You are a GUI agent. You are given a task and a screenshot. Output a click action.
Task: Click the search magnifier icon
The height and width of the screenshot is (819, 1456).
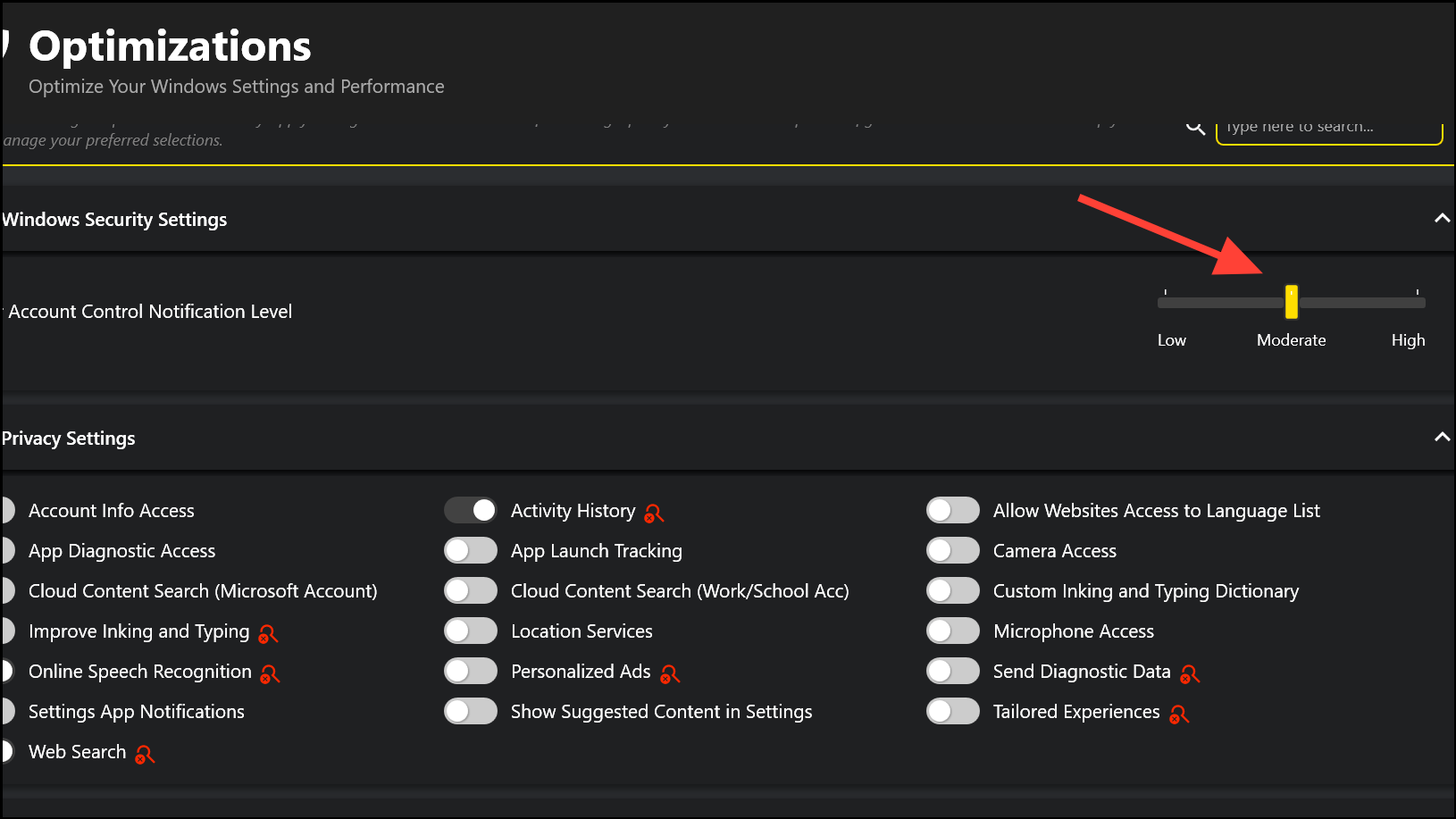(x=1195, y=126)
